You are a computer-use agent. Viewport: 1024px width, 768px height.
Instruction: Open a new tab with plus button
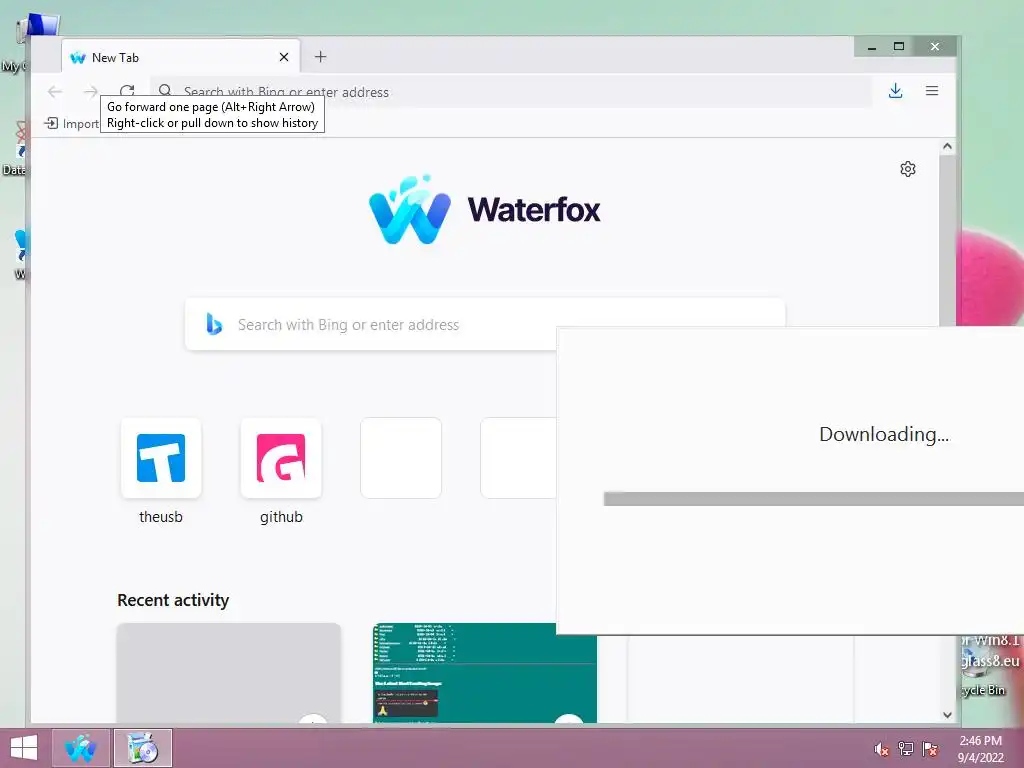point(320,57)
